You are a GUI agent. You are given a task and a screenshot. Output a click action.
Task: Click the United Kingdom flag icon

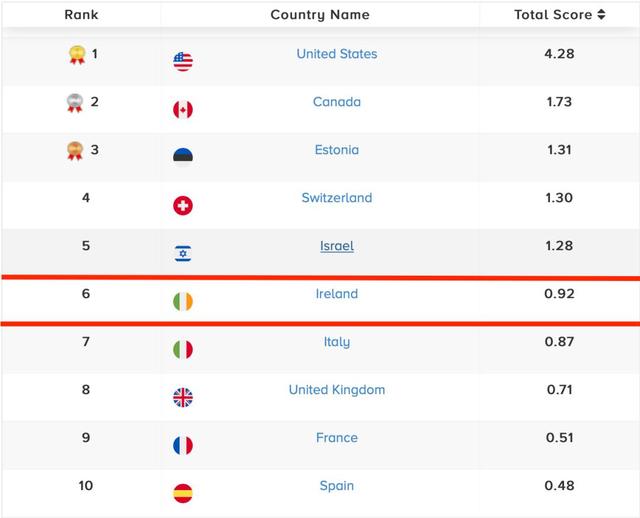click(x=183, y=398)
